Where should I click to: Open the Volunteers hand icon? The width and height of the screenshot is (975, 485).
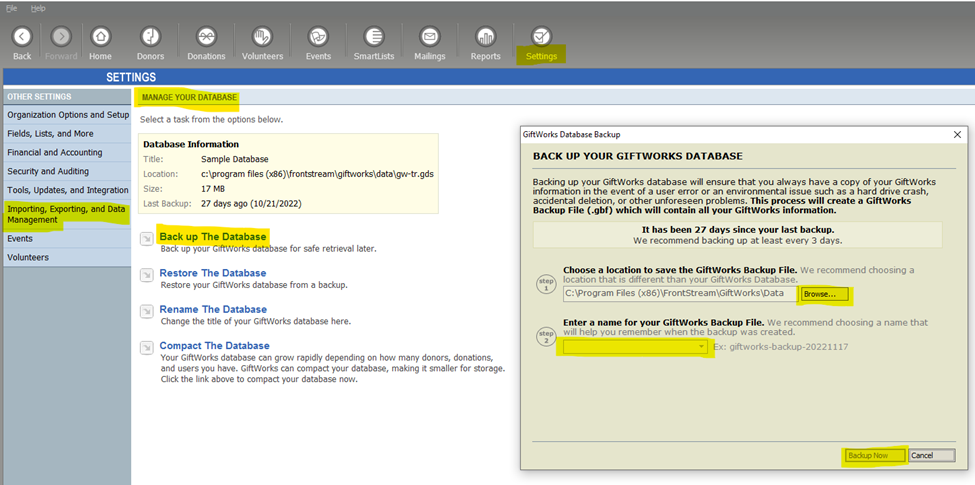point(262,37)
